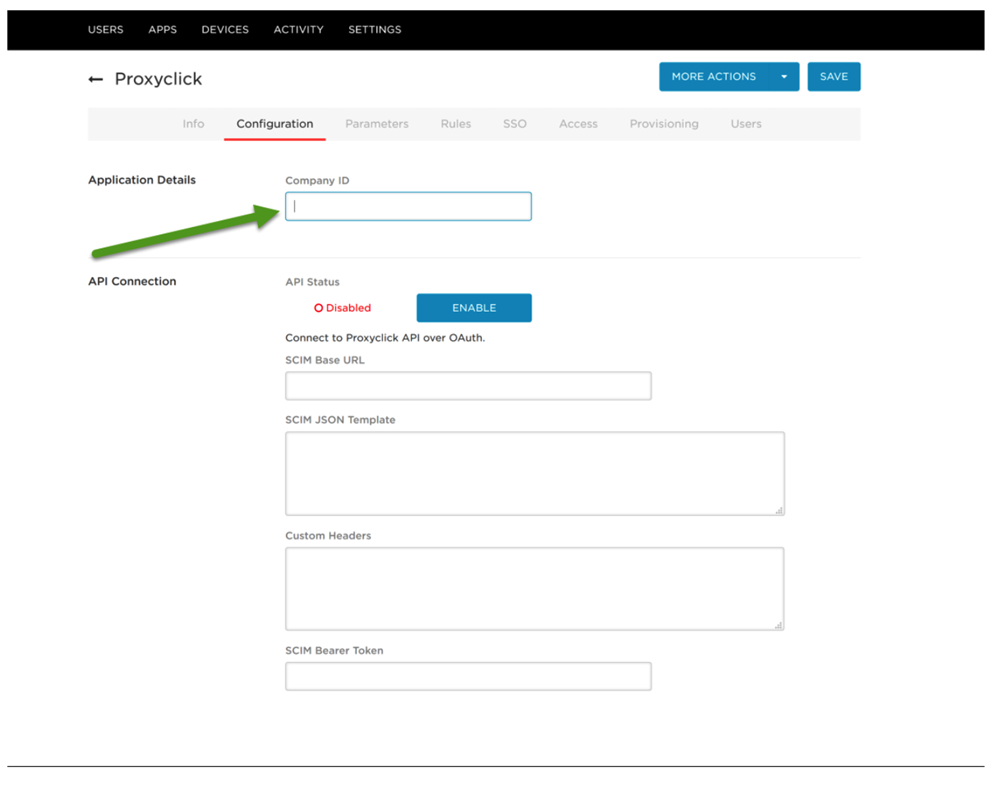Click the MORE ACTIONS button
The height and width of the screenshot is (790, 1000).
(x=714, y=77)
